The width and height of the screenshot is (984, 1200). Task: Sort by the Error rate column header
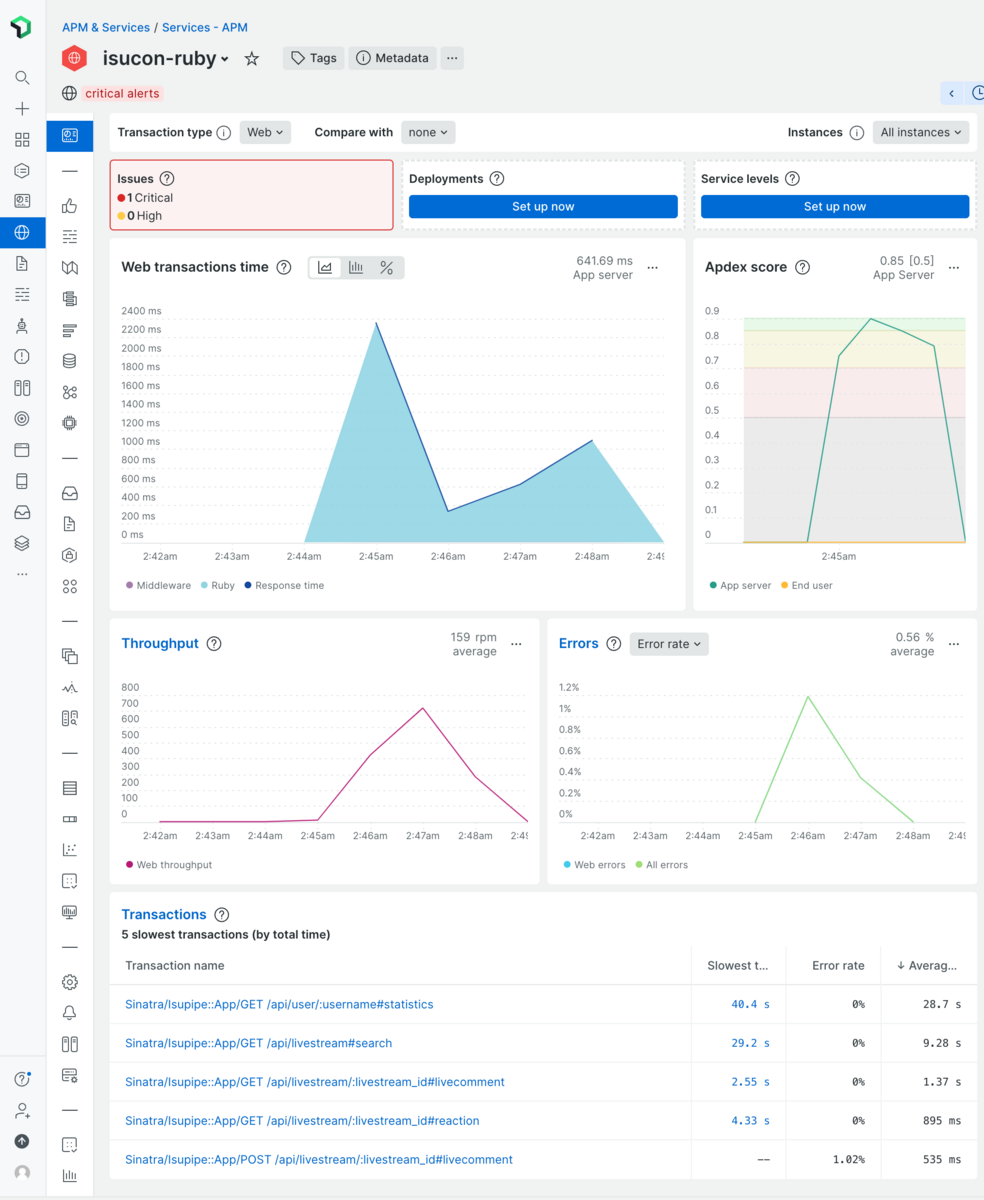(x=838, y=966)
